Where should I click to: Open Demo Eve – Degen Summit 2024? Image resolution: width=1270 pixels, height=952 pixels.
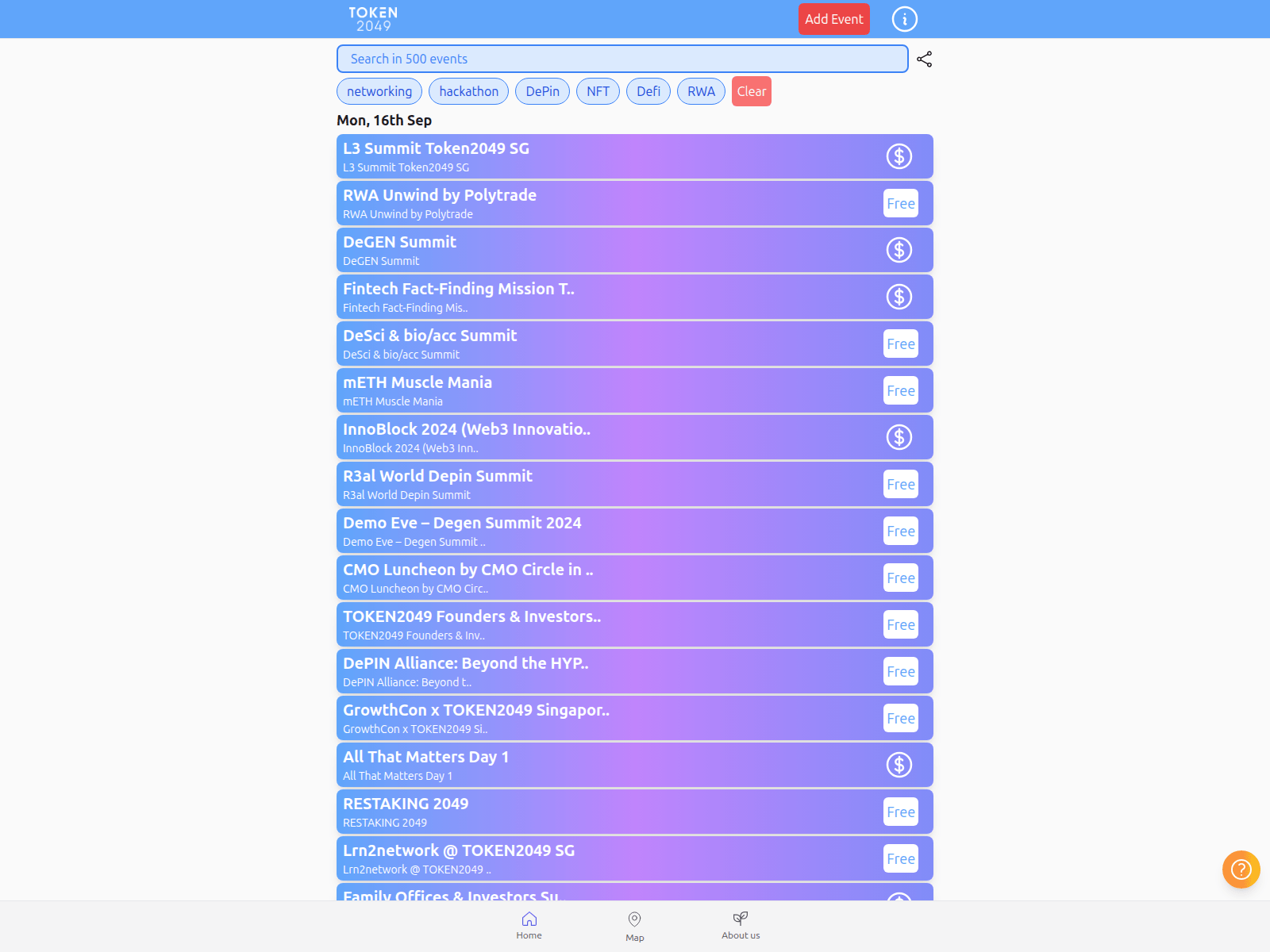(x=635, y=531)
